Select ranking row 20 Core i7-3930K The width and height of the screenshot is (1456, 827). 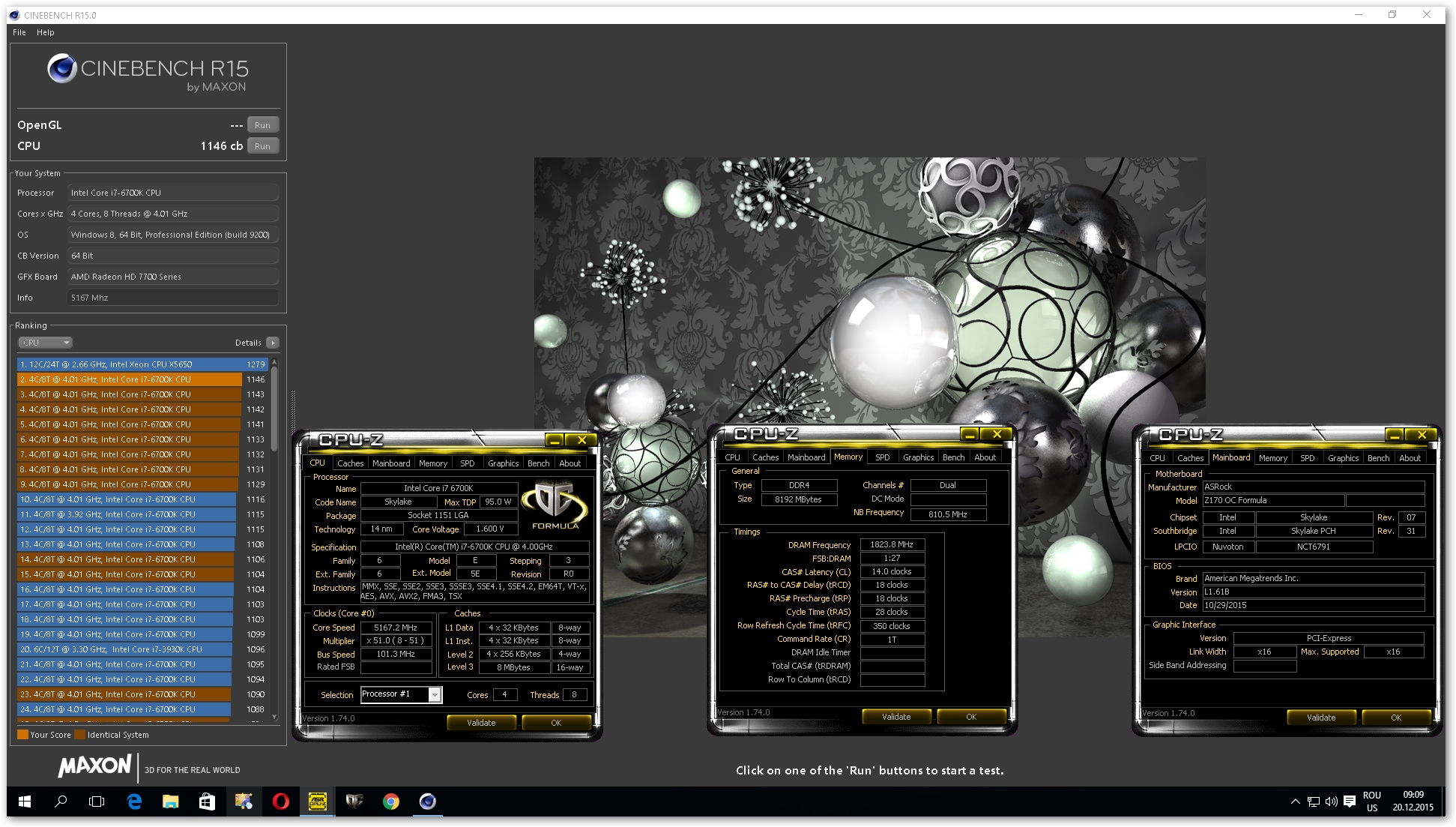tap(142, 649)
